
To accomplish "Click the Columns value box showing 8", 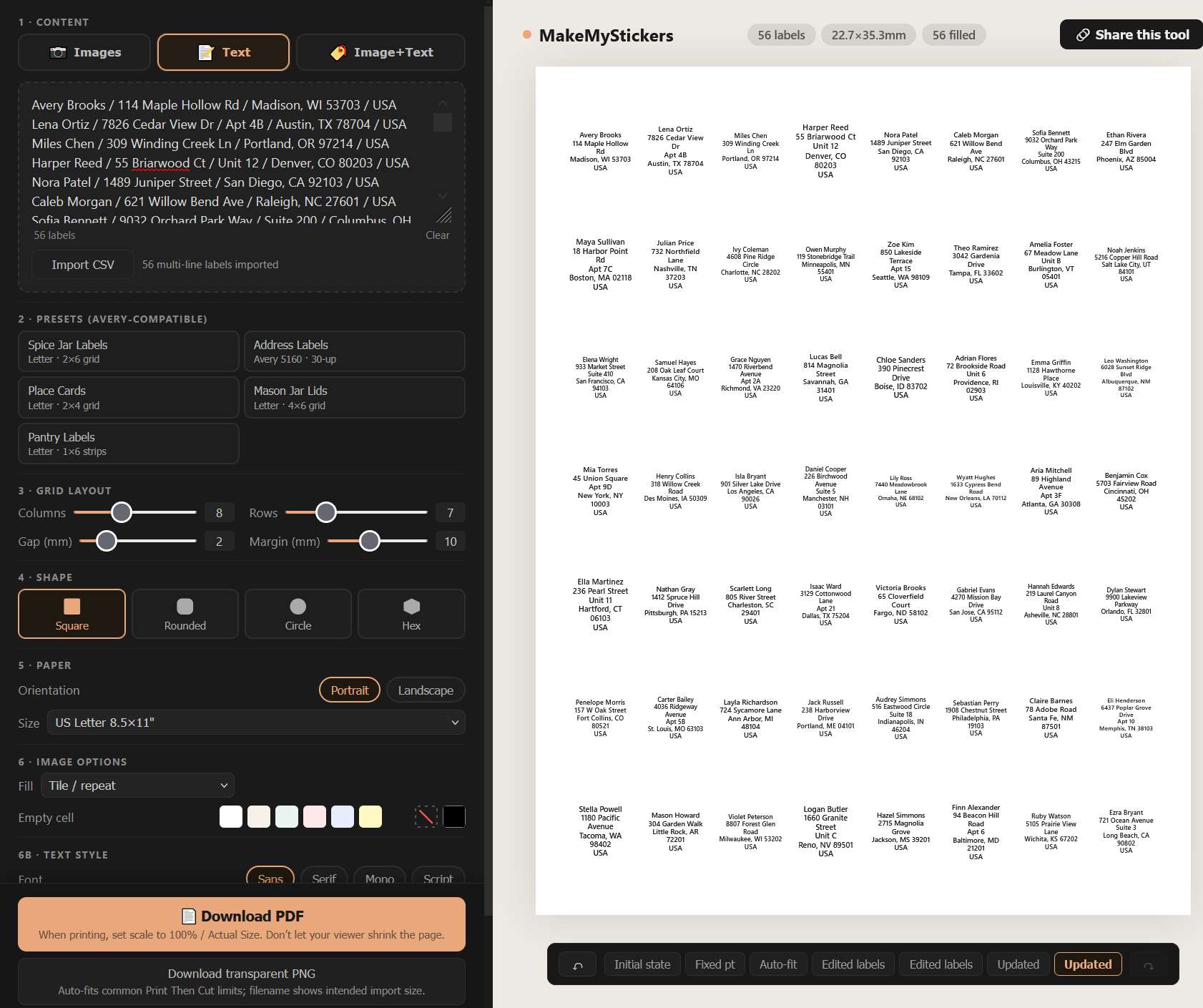I will [219, 513].
